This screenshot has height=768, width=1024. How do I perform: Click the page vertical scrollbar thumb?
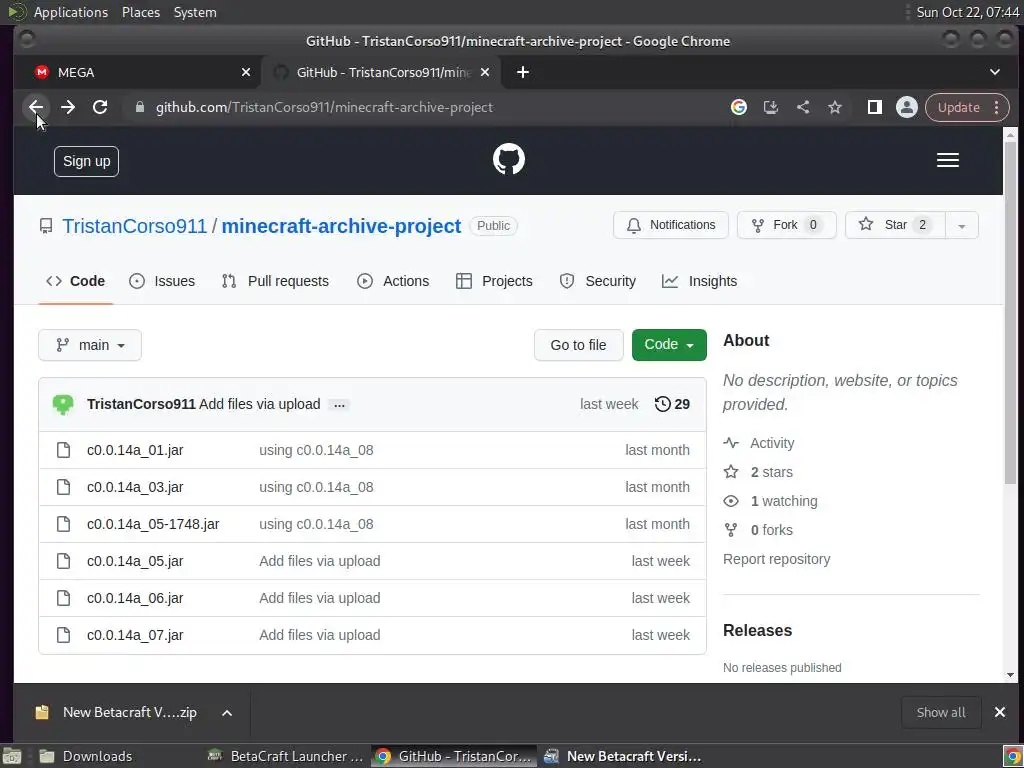(1010, 313)
